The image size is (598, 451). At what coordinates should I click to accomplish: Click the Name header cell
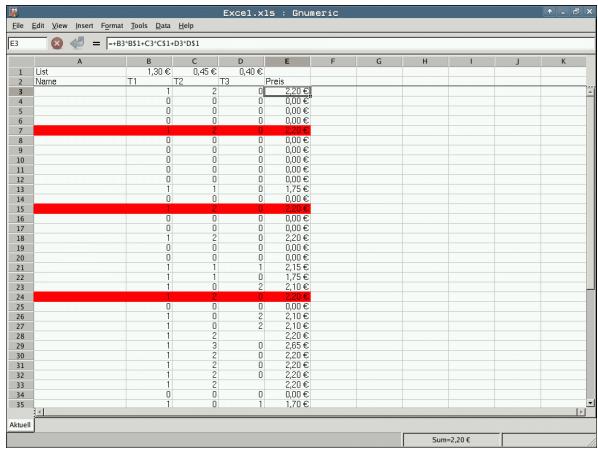coord(80,82)
